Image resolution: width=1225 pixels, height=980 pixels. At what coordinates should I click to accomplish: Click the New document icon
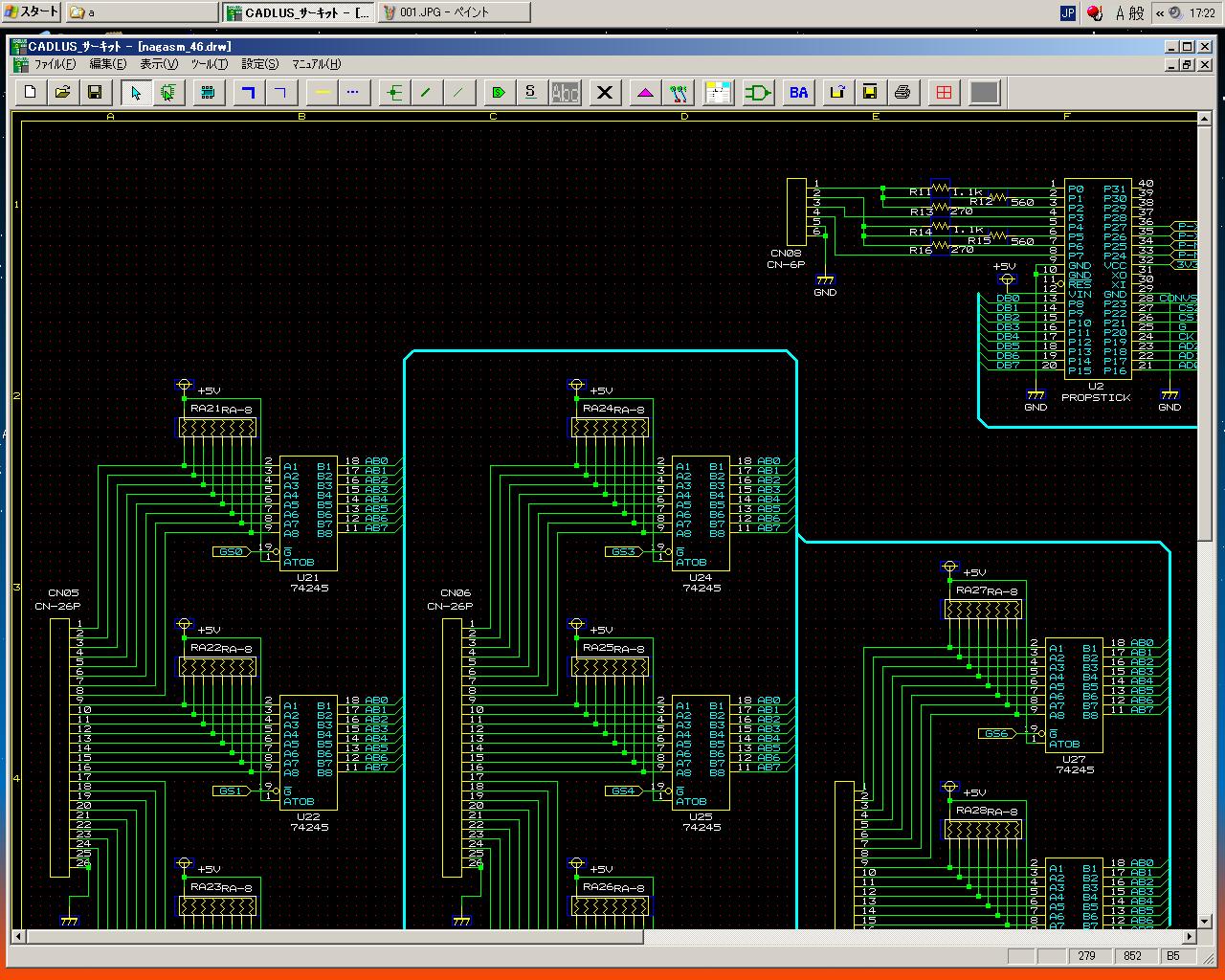pos(31,92)
